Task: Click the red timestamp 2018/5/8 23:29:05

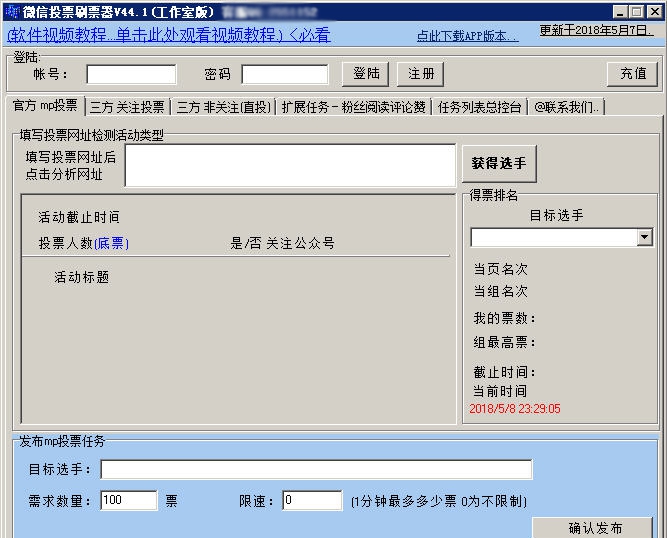Action: click(x=515, y=409)
